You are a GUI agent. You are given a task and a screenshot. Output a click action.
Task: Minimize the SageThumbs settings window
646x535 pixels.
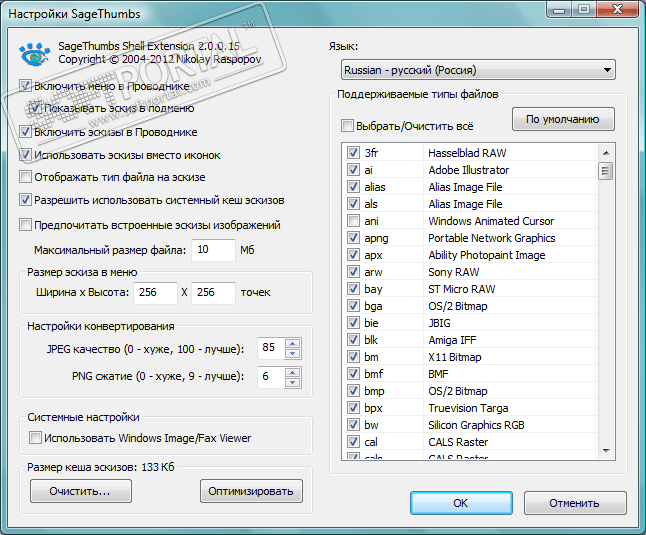coord(559,9)
